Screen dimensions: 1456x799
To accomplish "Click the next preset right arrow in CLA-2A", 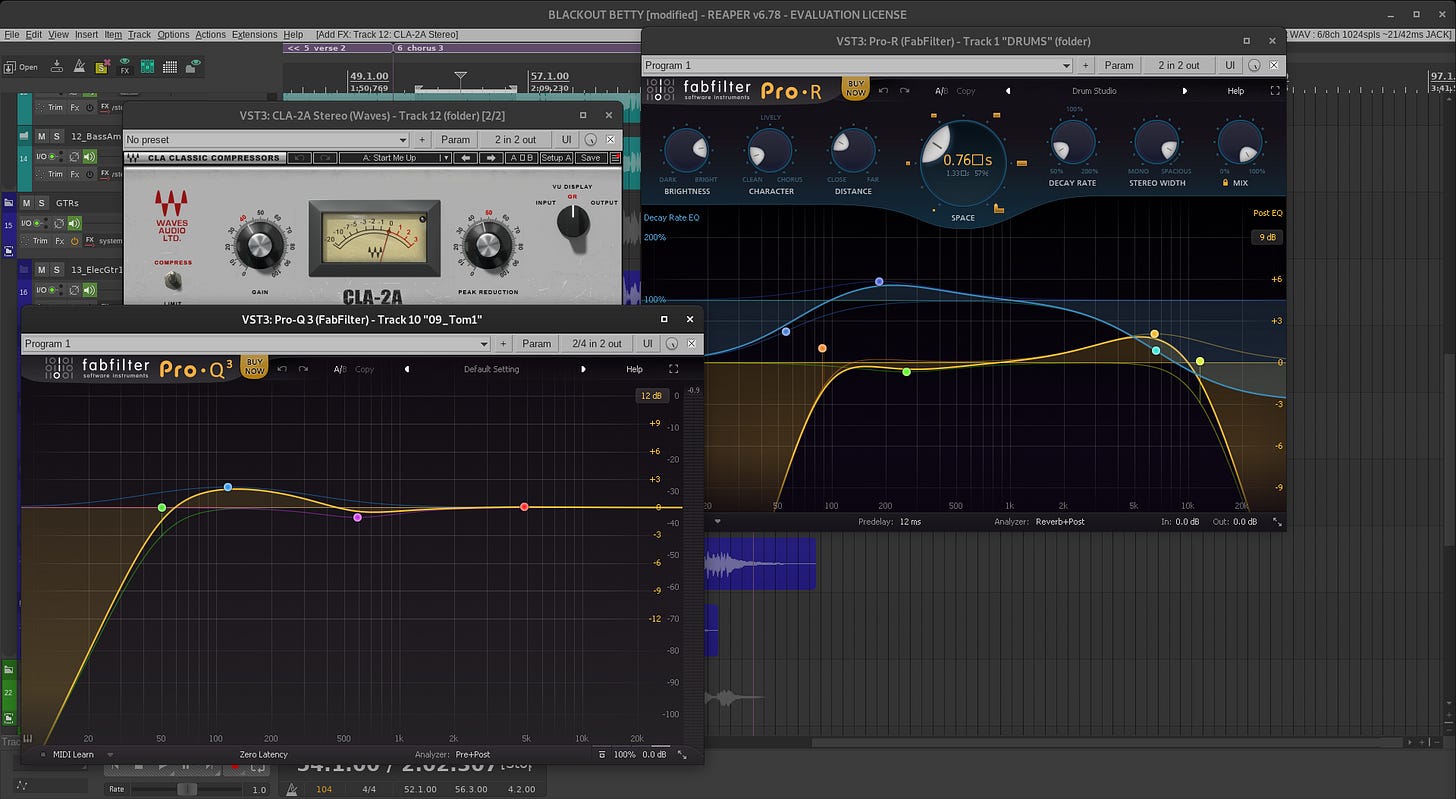I will [490, 158].
